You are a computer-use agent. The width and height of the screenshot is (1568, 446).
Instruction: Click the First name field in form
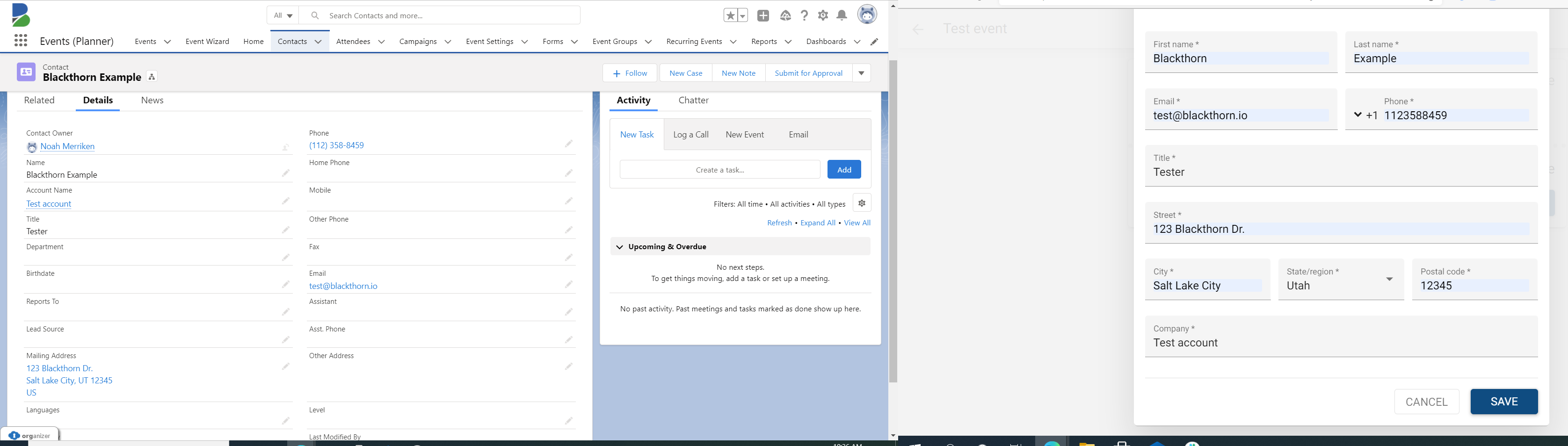click(1241, 52)
